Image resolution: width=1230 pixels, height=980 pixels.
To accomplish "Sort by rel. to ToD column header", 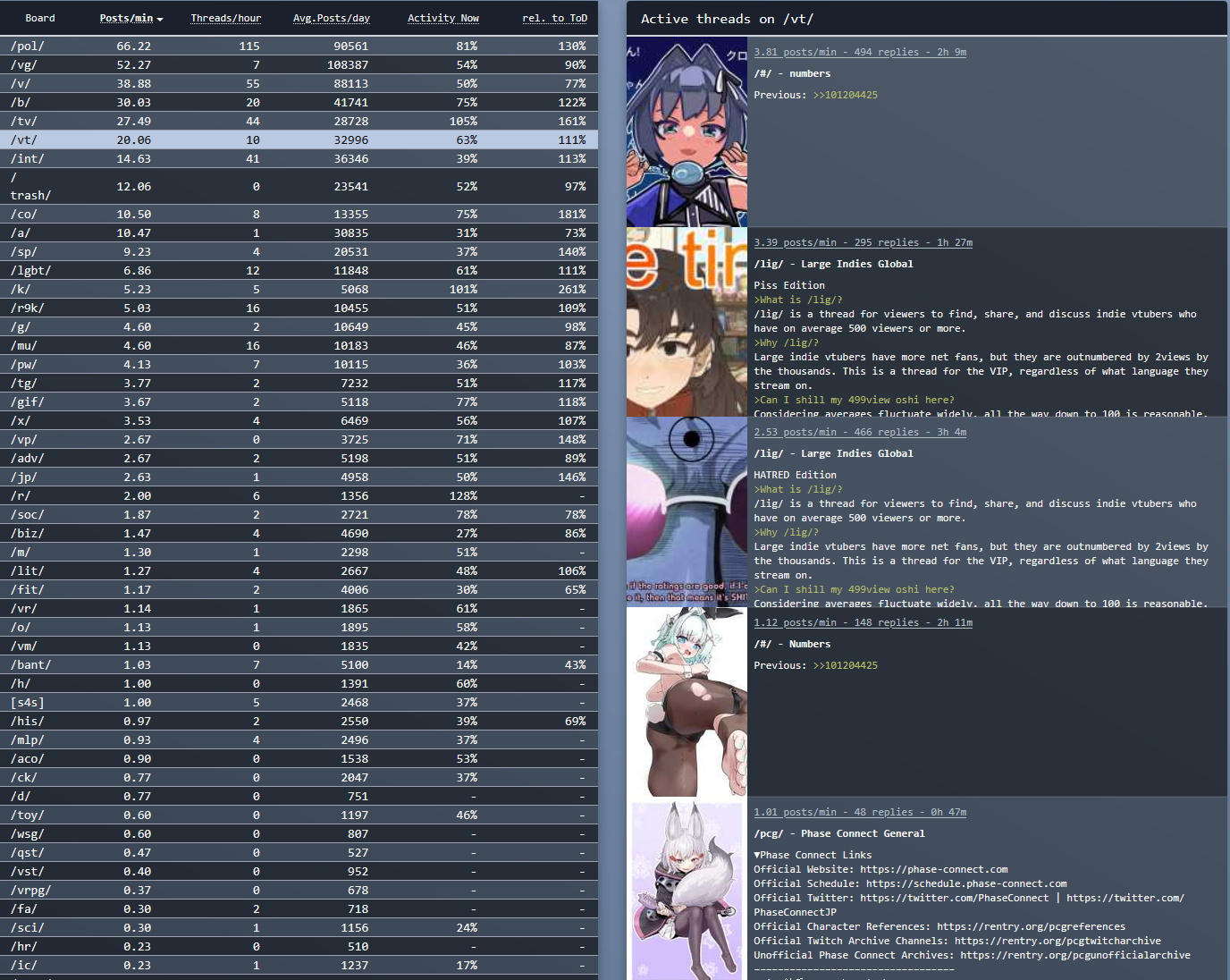I will click(554, 18).
